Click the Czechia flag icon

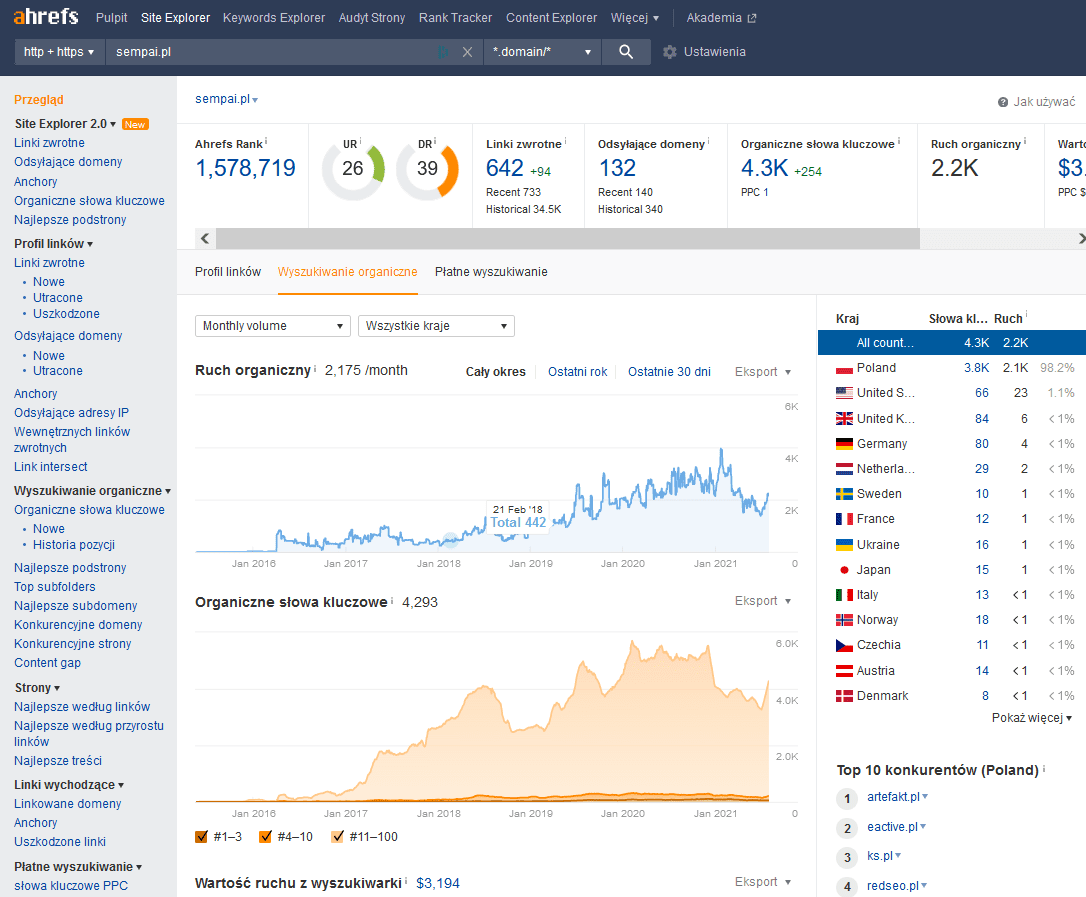(844, 646)
